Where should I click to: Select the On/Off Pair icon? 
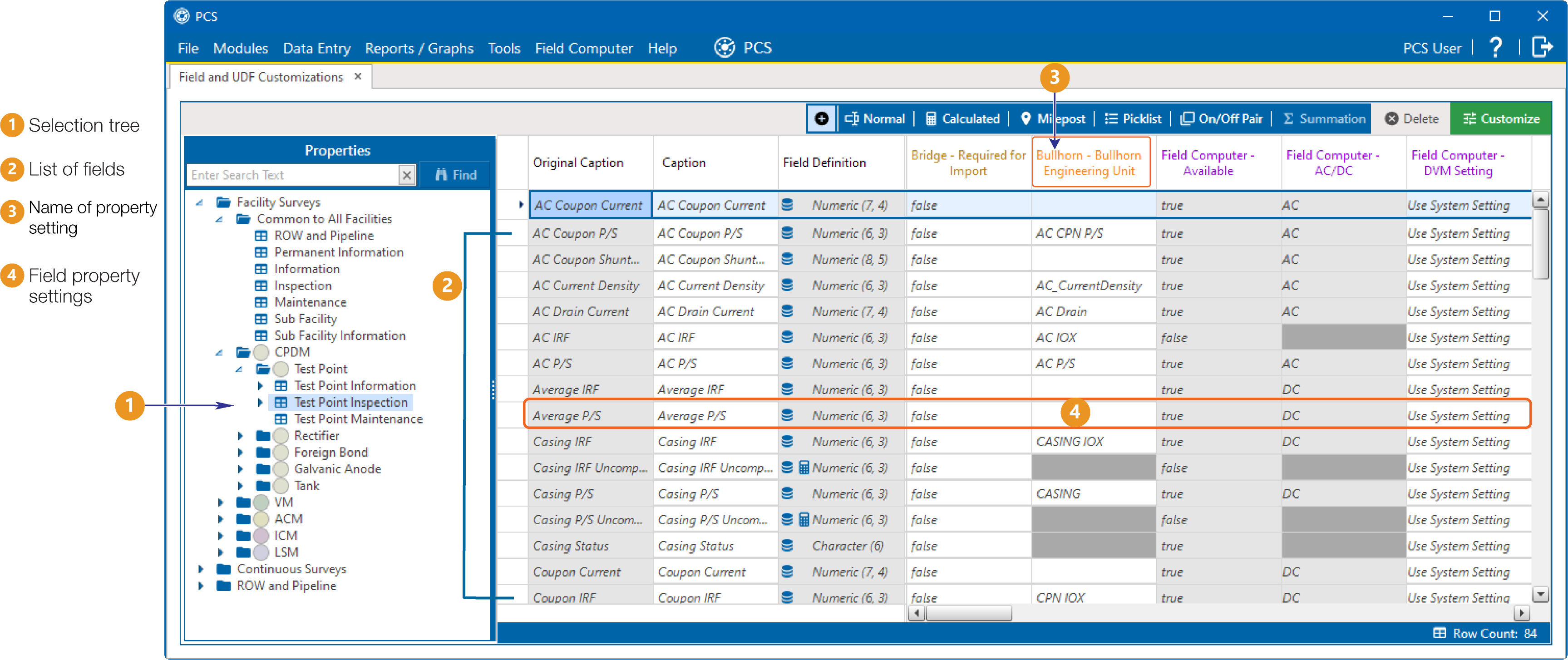(x=1221, y=118)
